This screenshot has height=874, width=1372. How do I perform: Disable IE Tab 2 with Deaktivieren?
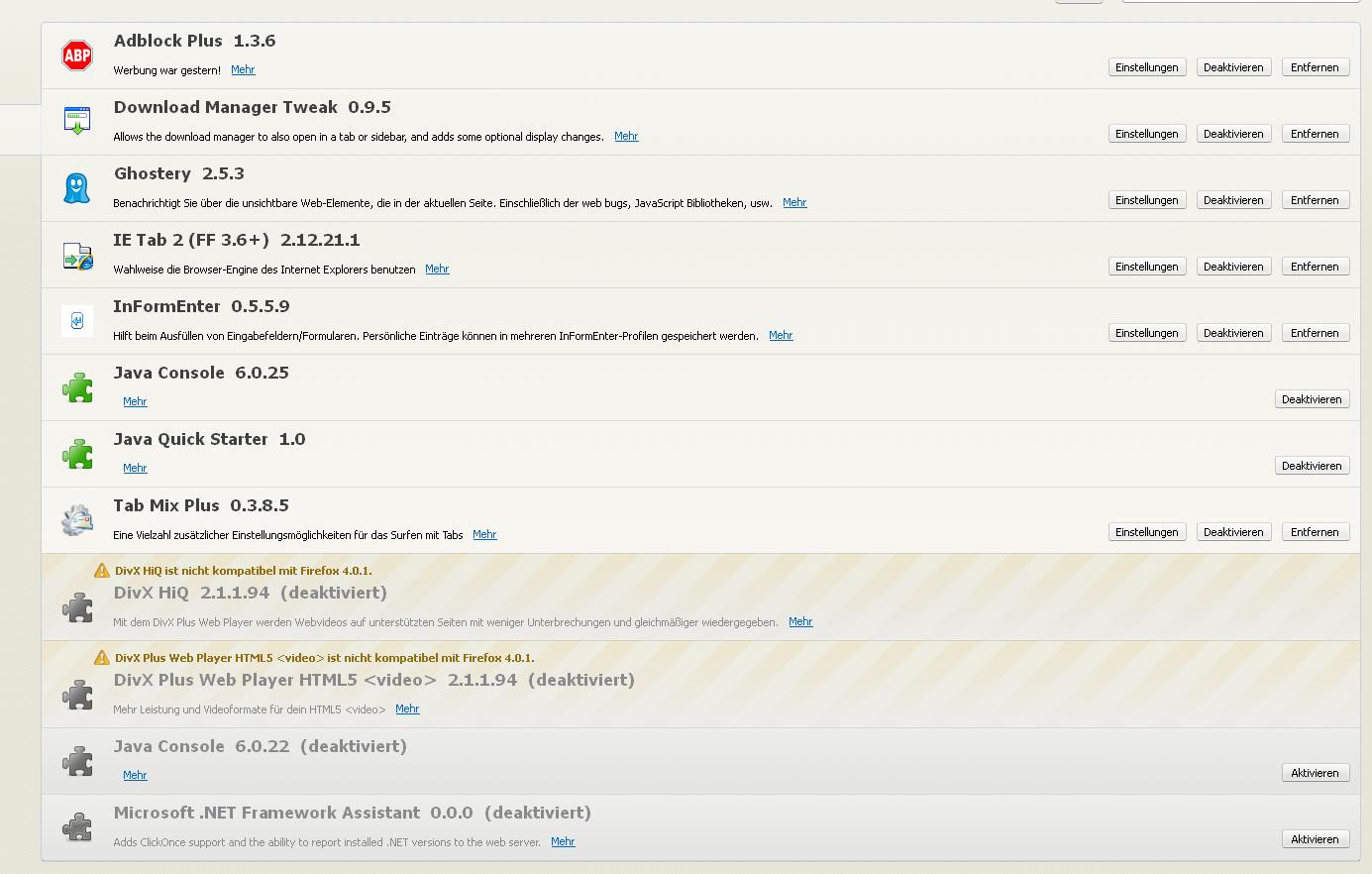pos(1233,267)
